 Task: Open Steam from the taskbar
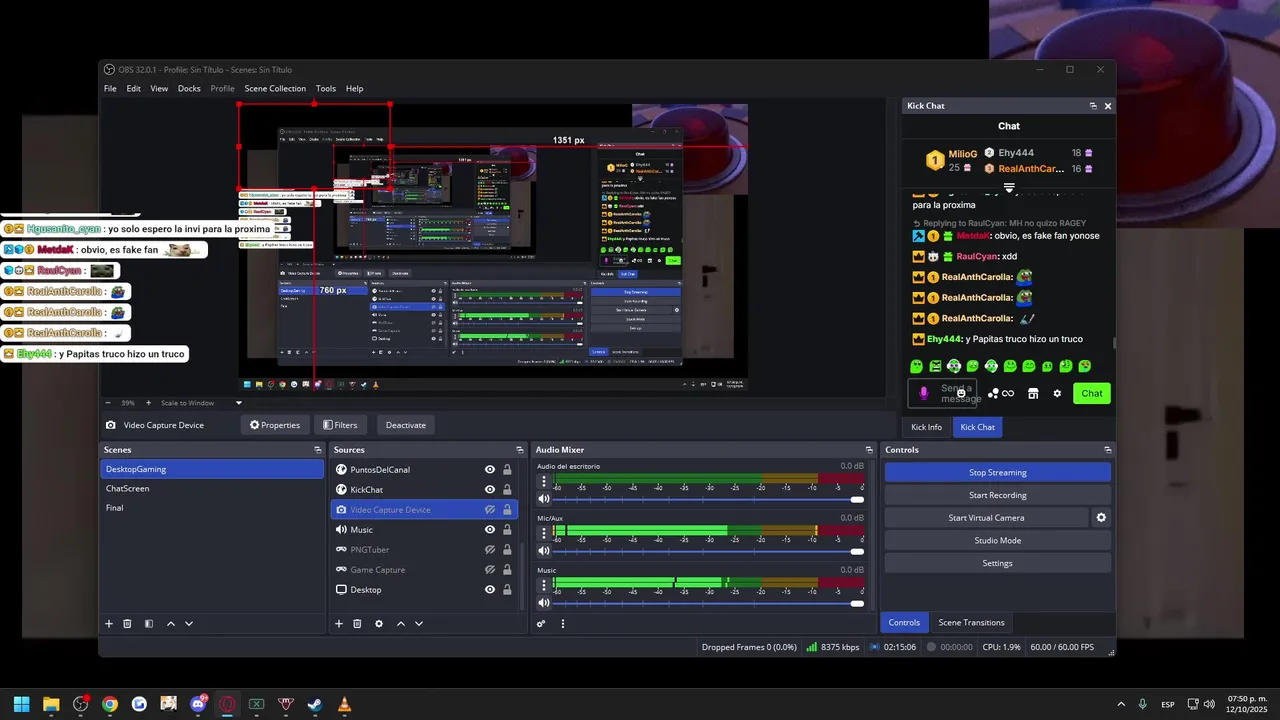coord(315,704)
